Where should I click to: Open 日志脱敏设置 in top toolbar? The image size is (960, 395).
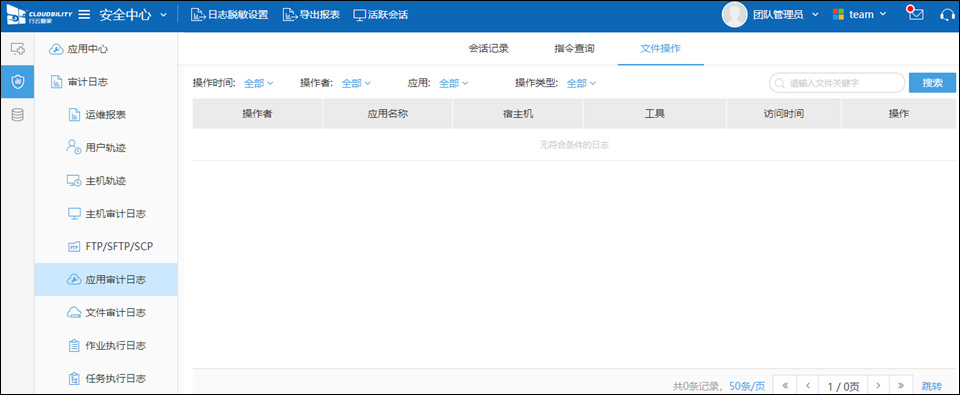(230, 15)
